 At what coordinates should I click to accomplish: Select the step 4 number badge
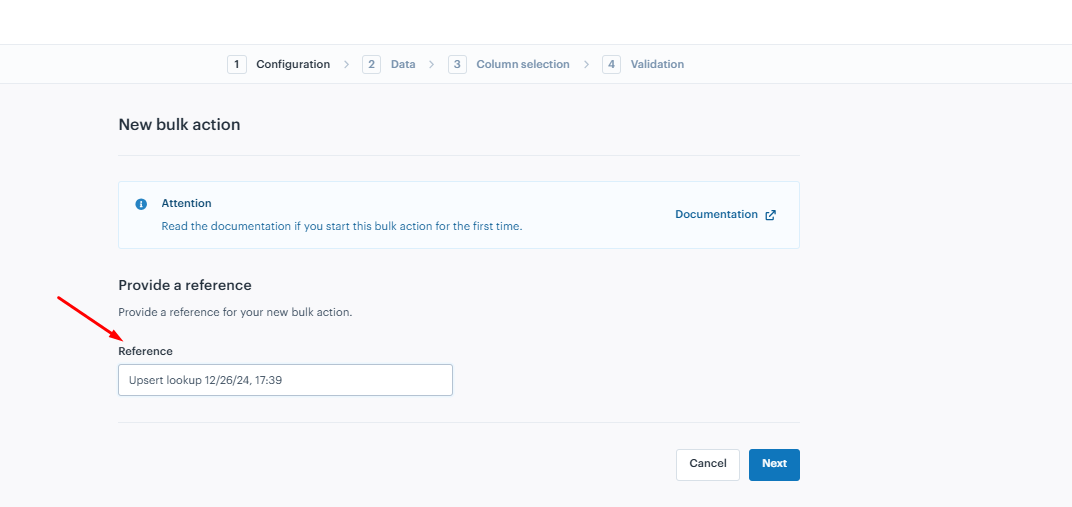[x=611, y=64]
